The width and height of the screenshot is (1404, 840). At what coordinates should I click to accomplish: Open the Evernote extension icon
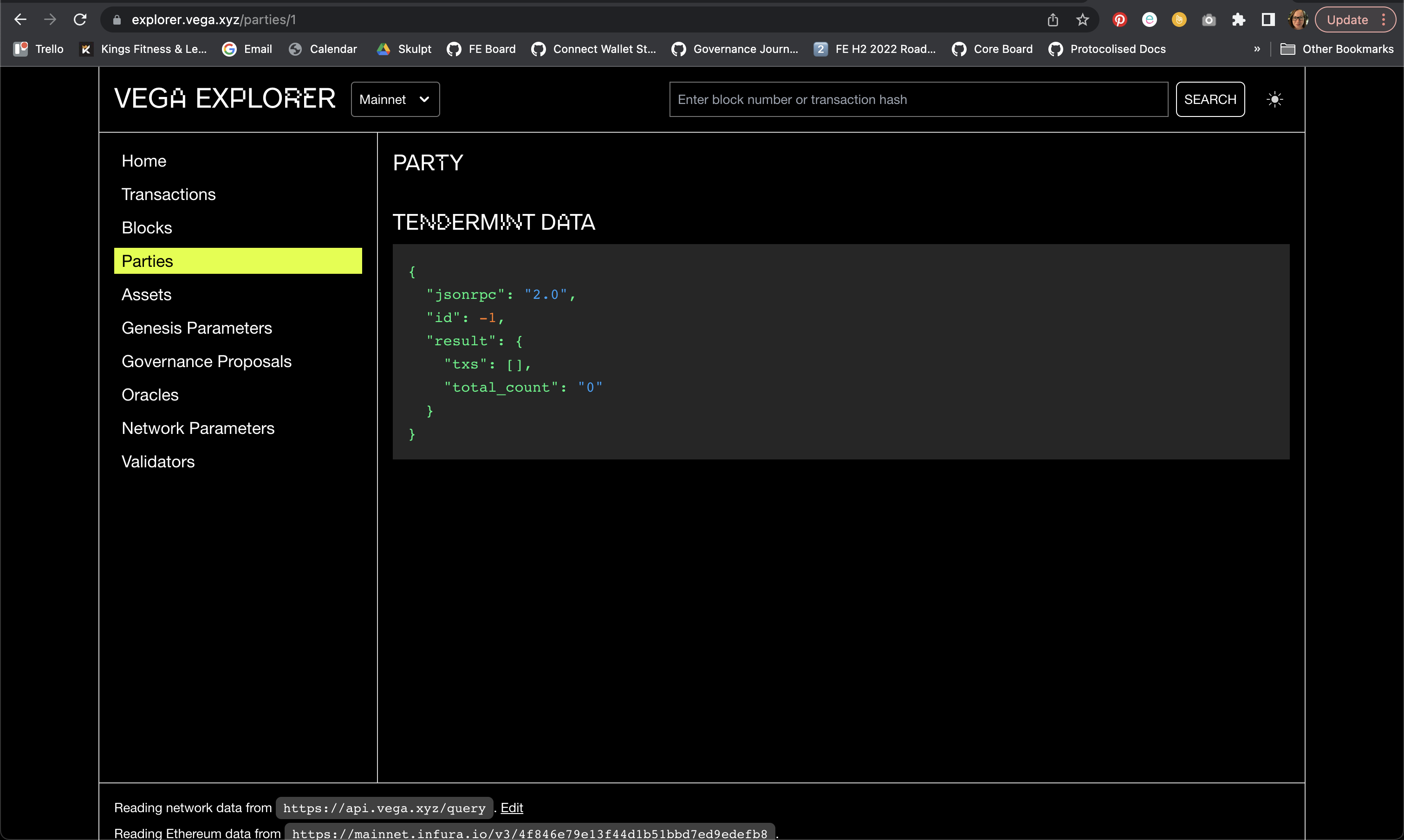pos(1149,19)
